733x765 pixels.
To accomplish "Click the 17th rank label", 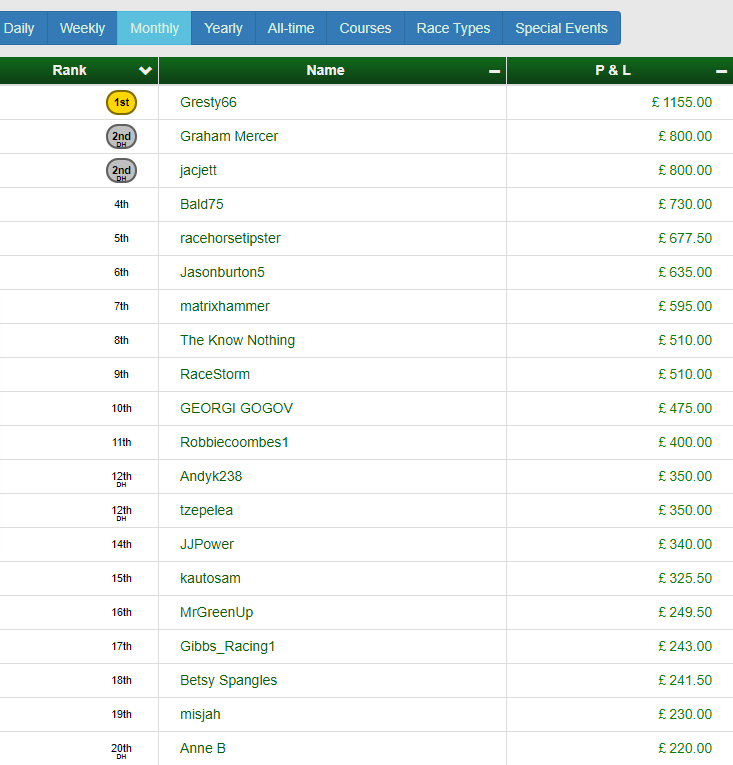I will click(x=122, y=646).
